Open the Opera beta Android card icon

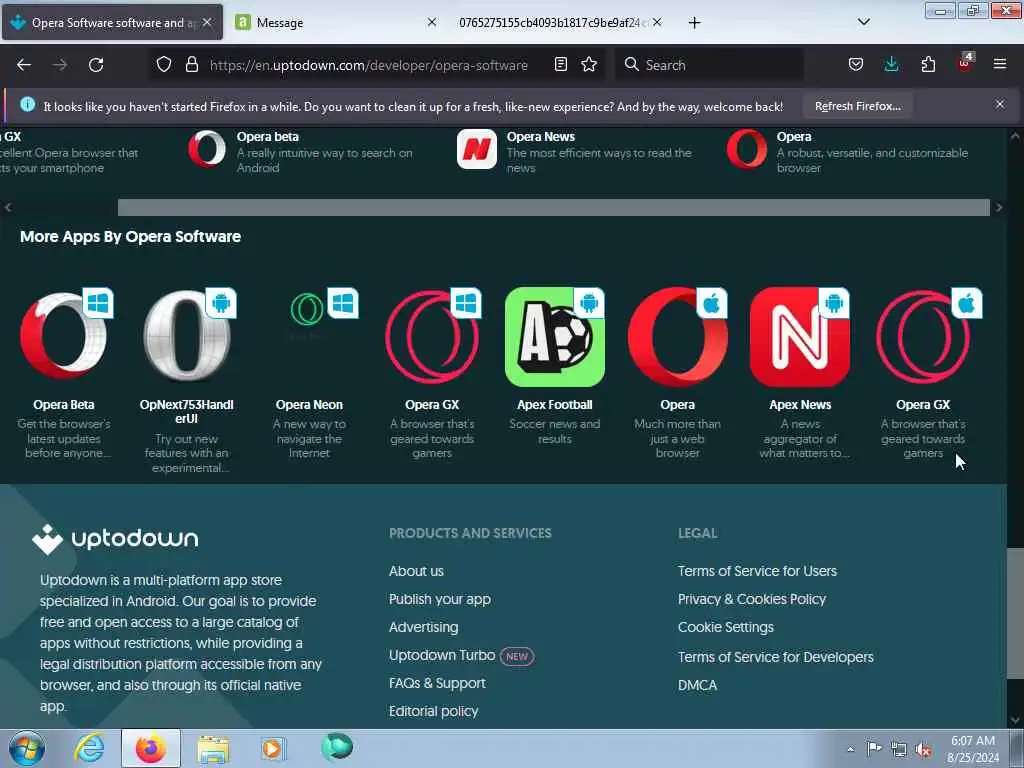[x=207, y=150]
